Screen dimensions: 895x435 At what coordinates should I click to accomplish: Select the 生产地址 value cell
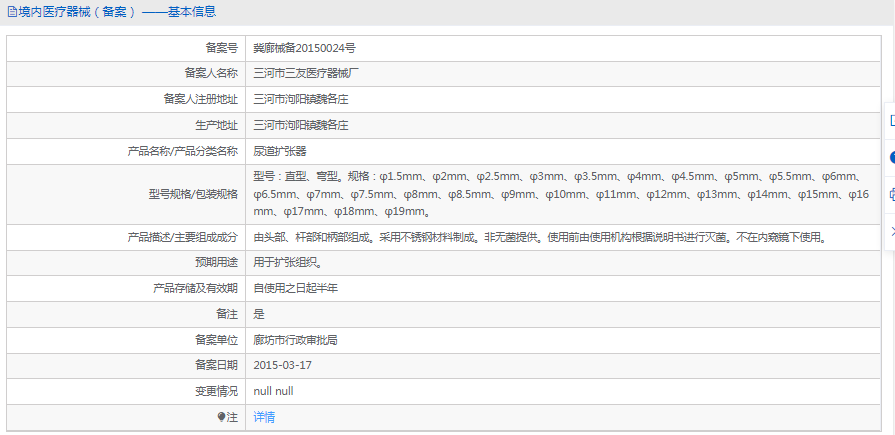point(563,125)
